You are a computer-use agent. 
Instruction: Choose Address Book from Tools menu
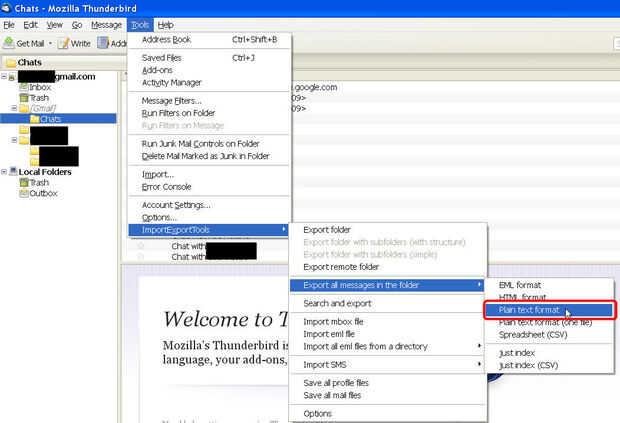[x=210, y=40]
